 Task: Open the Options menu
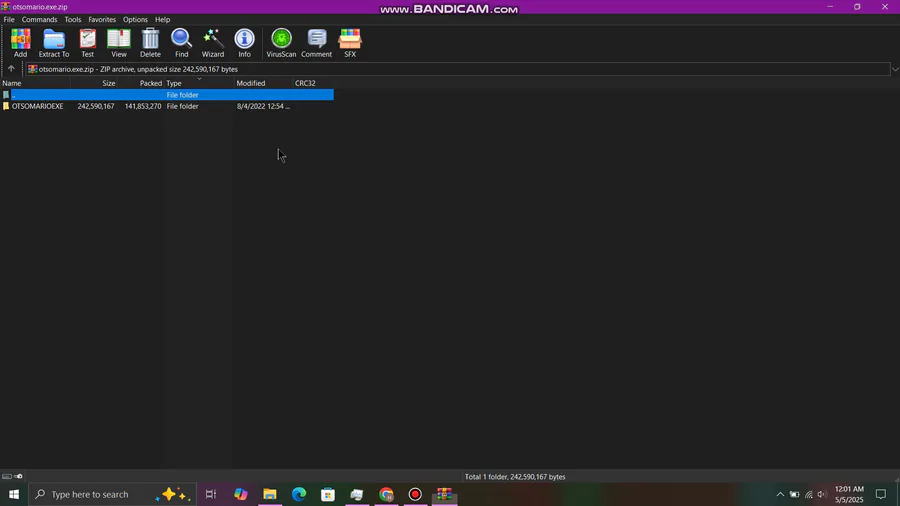[x=135, y=20]
